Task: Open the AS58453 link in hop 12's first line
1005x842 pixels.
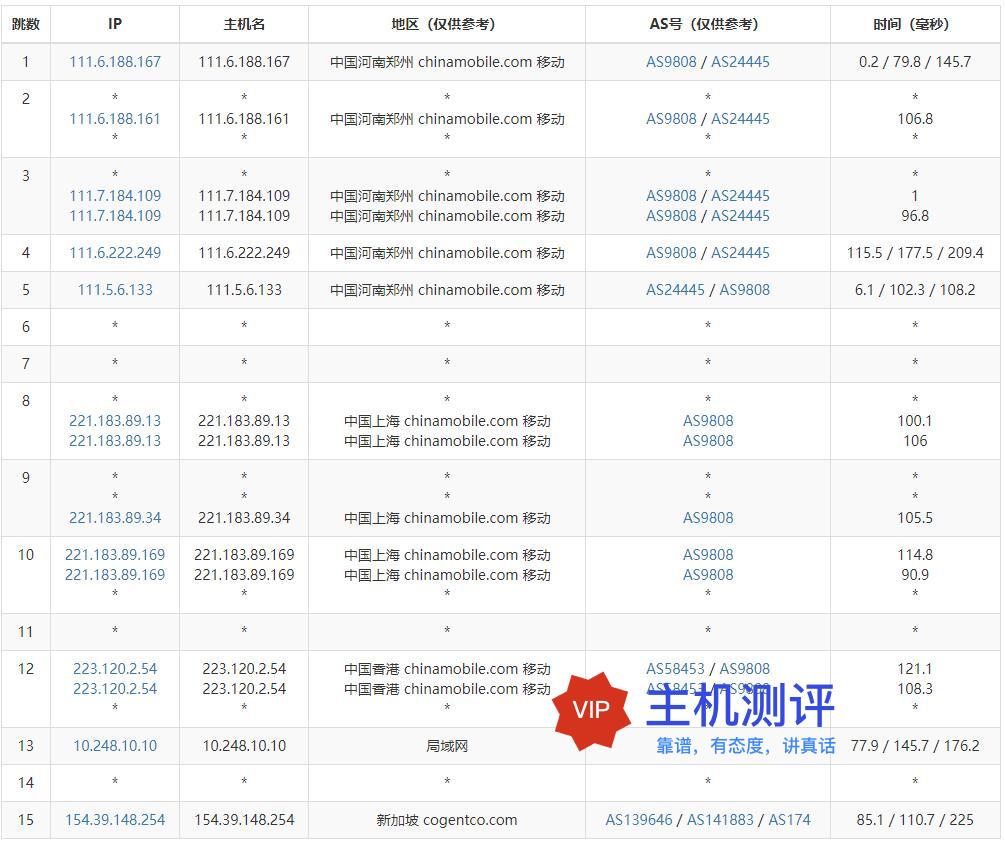Action: 676,668
